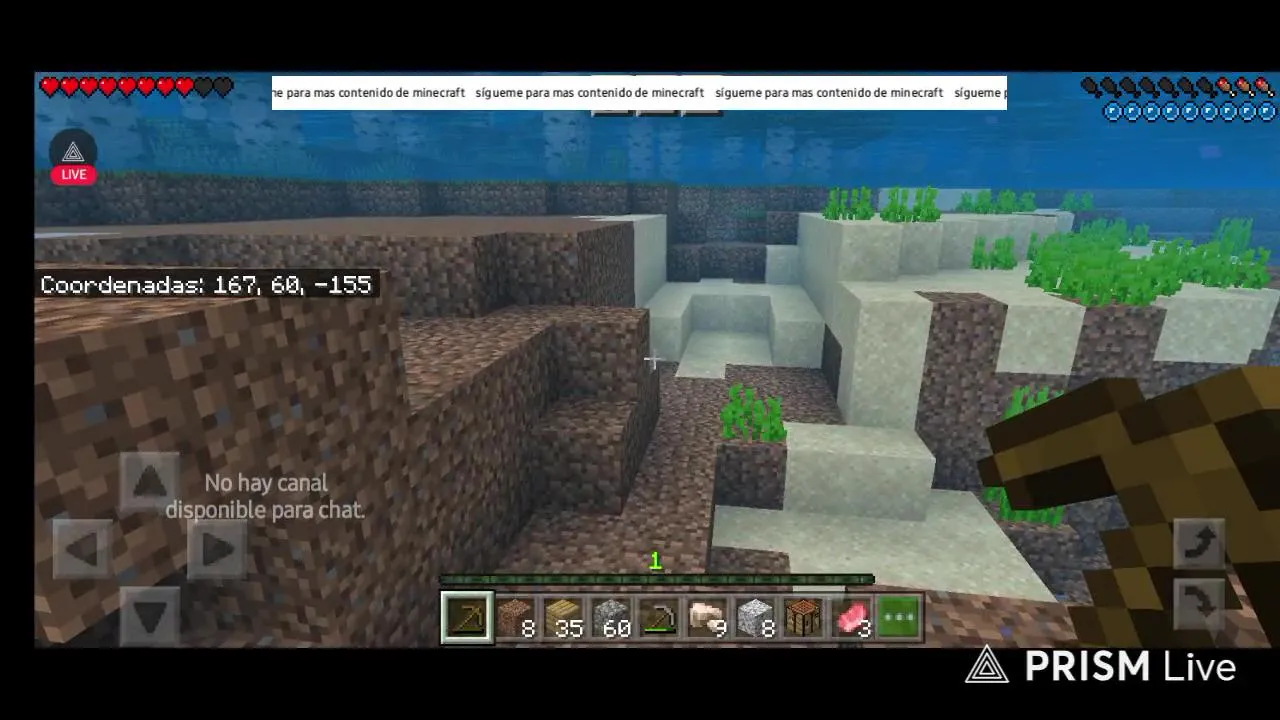Select the dirt blocks stack of 8

(x=516, y=618)
